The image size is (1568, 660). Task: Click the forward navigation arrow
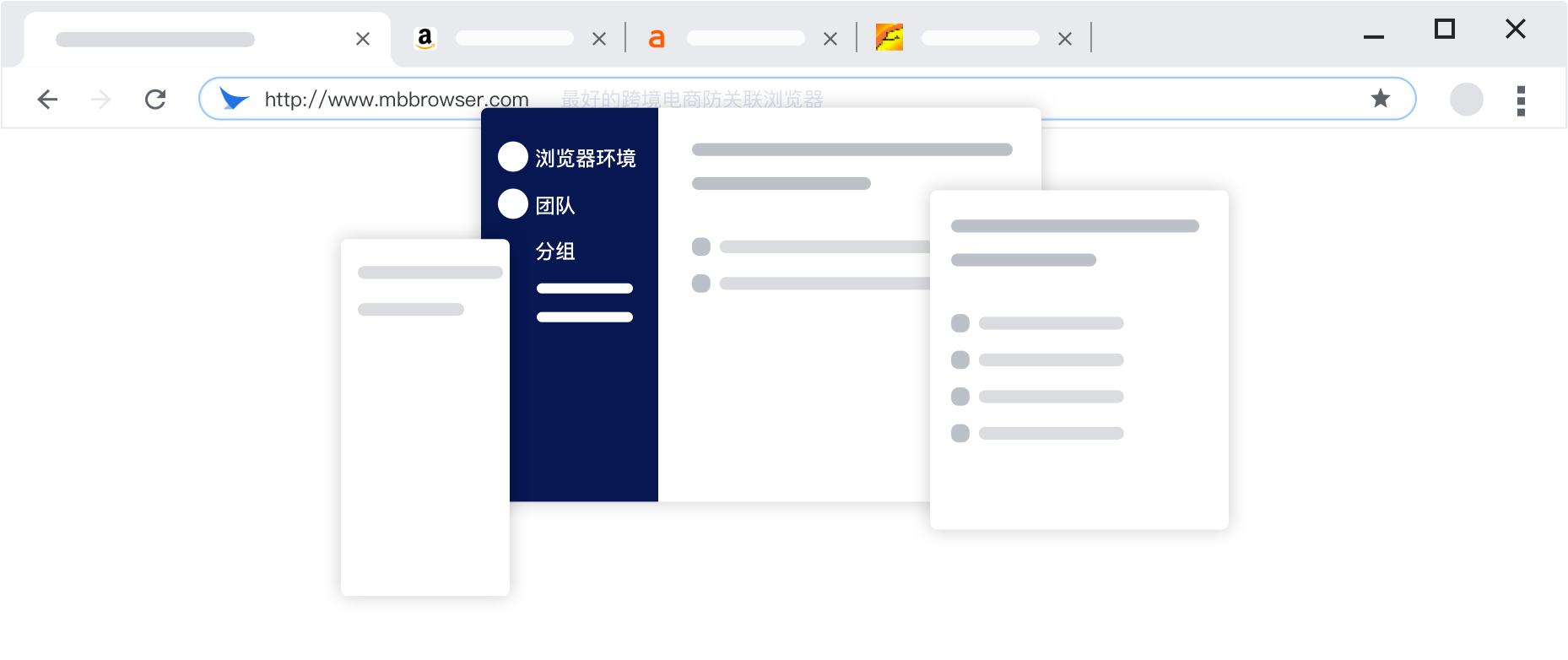[x=101, y=100]
